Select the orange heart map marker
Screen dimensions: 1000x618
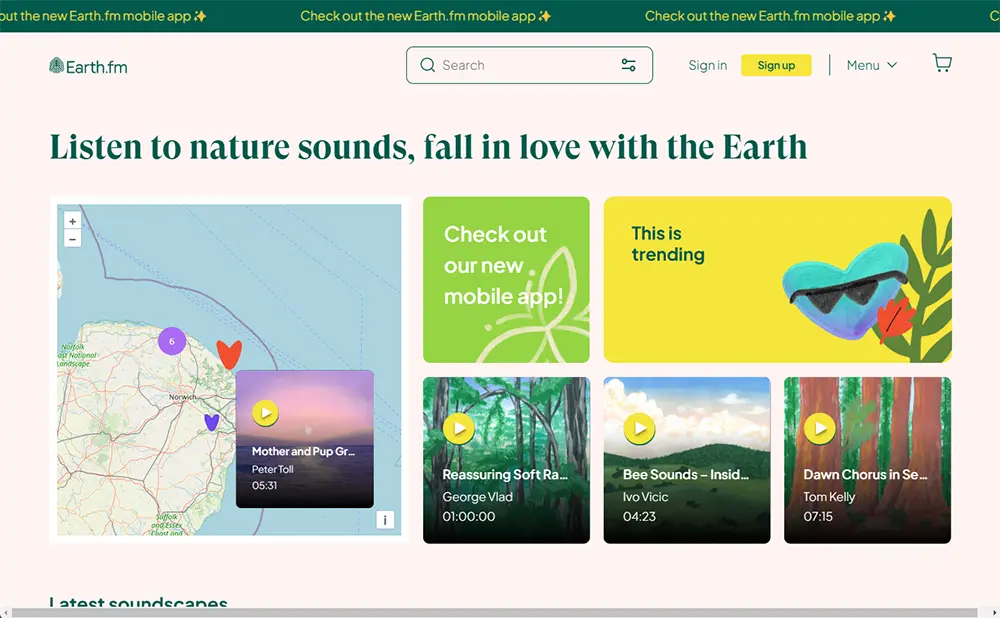[229, 353]
